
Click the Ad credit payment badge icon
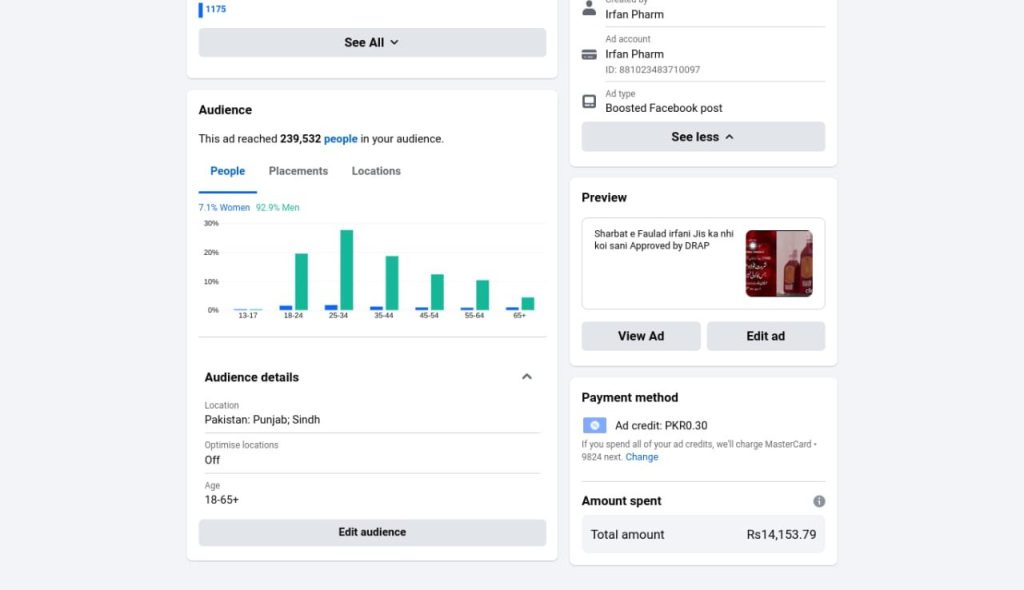pyautogui.click(x=594, y=424)
